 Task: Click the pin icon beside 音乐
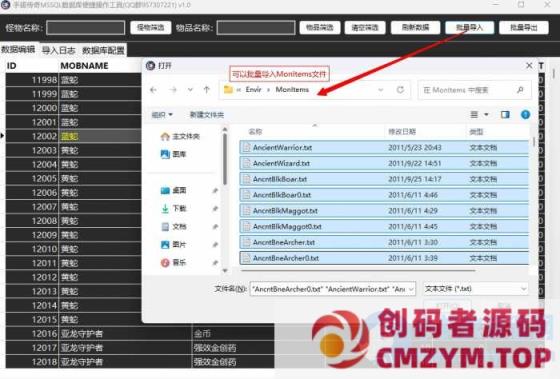(x=215, y=263)
